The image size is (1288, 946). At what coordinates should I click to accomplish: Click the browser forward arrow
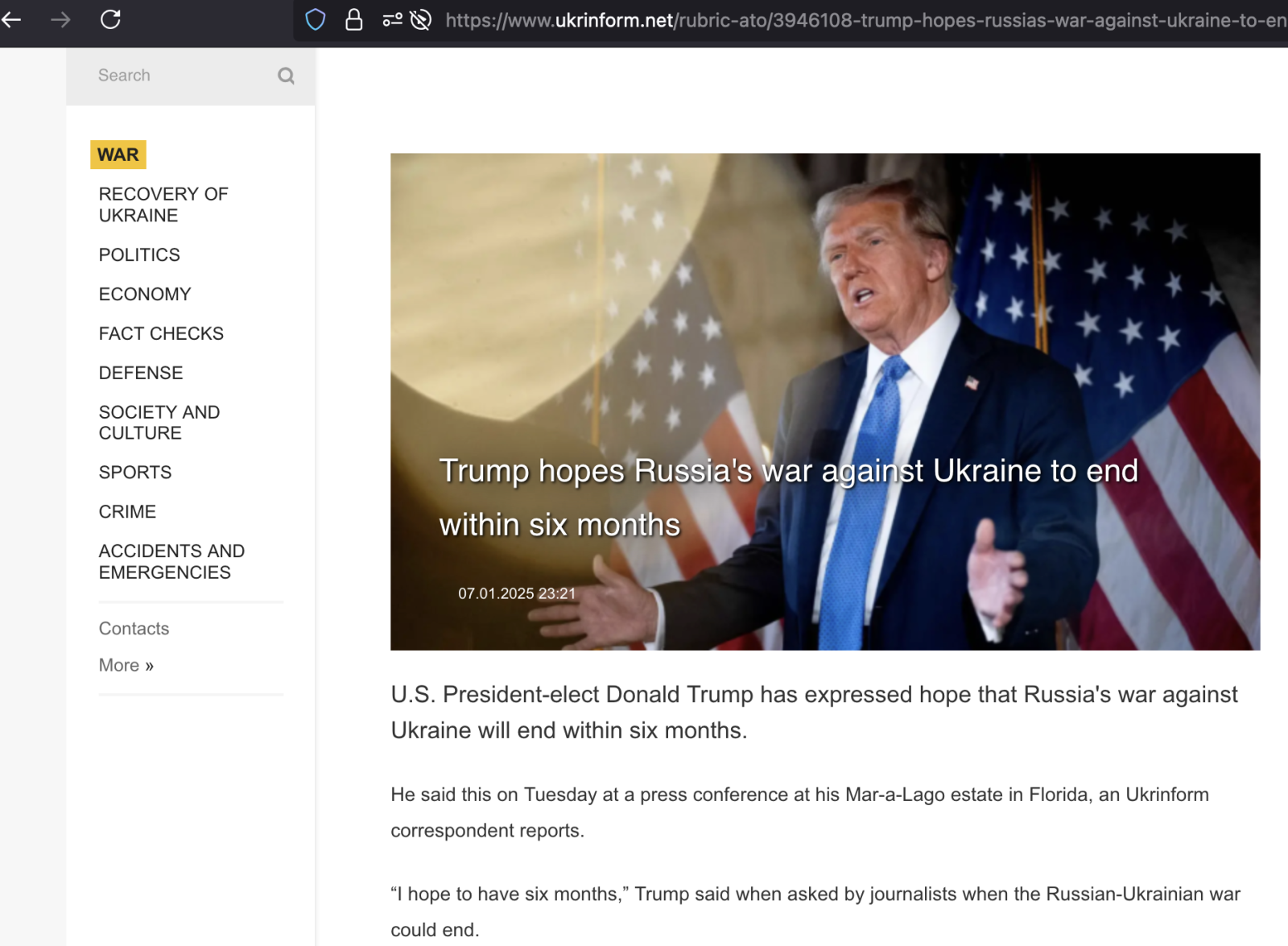60,19
